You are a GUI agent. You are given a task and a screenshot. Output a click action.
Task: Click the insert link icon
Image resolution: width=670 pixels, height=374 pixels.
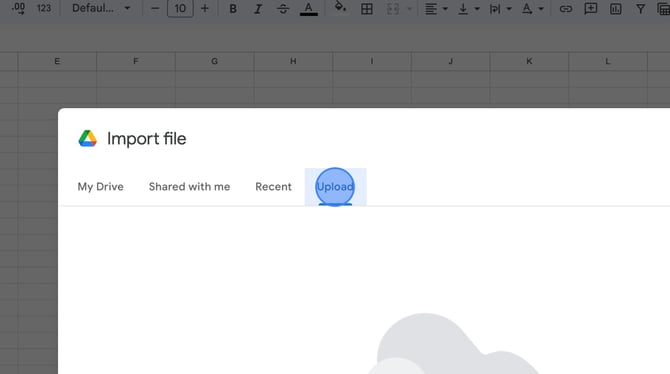[565, 9]
